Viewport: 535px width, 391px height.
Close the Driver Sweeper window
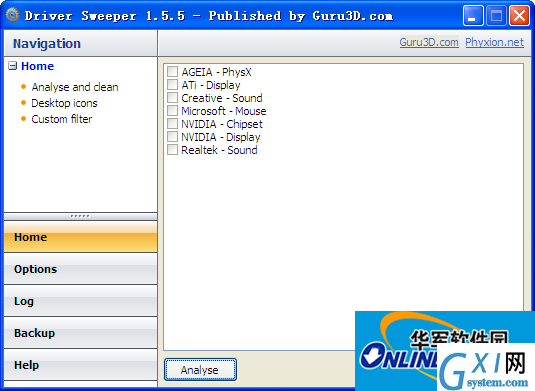tap(519, 15)
